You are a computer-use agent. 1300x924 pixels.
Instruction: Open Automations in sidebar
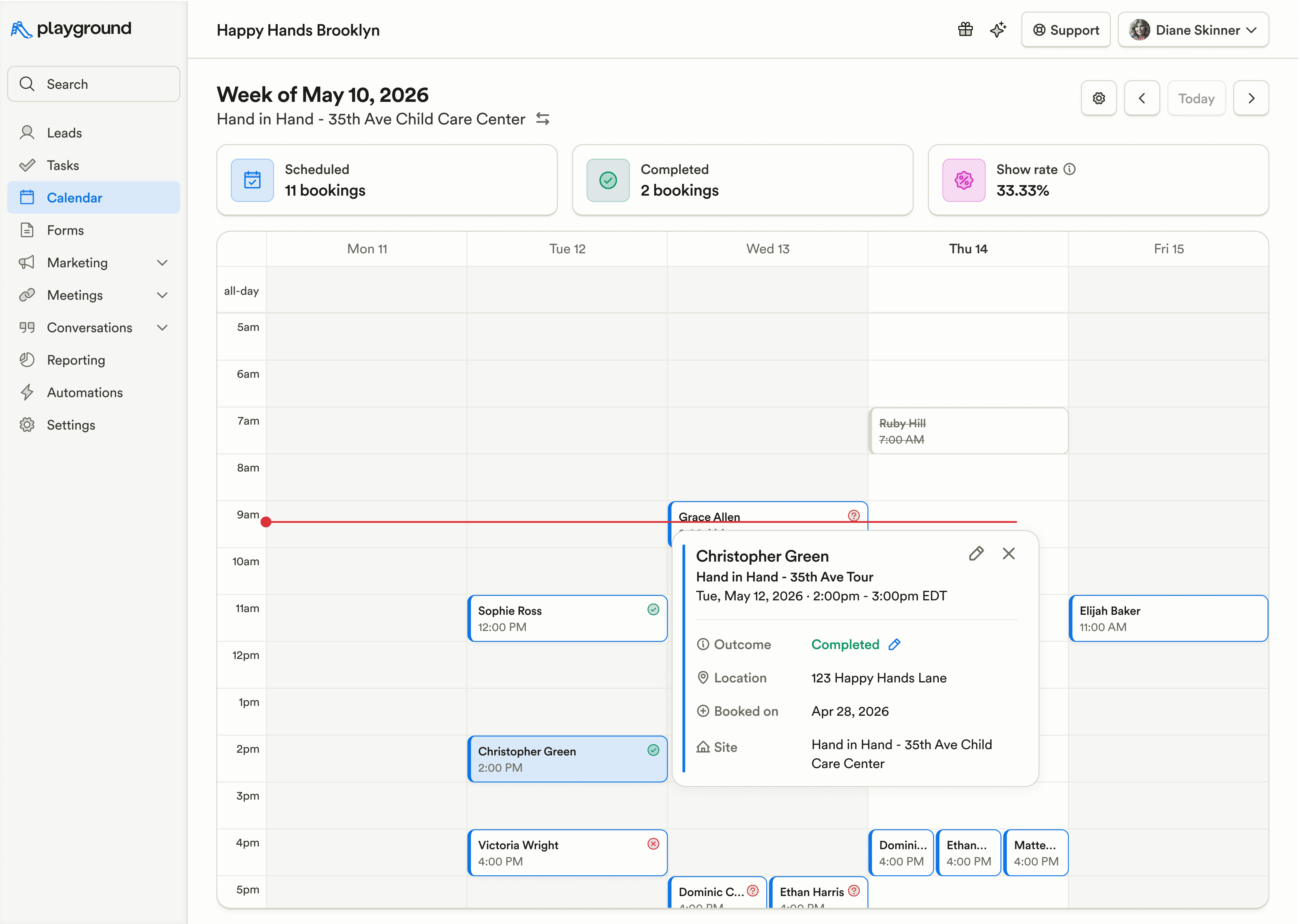[94, 392]
